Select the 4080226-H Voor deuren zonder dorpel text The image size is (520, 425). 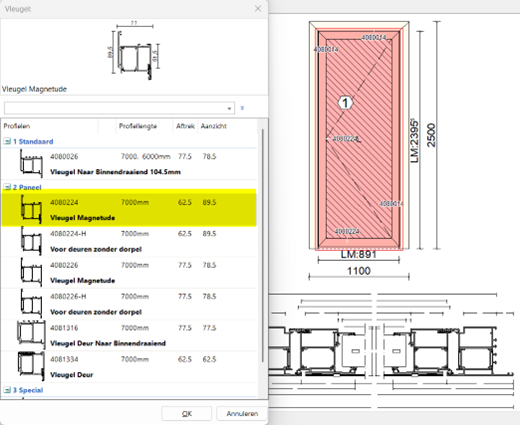[x=96, y=312]
